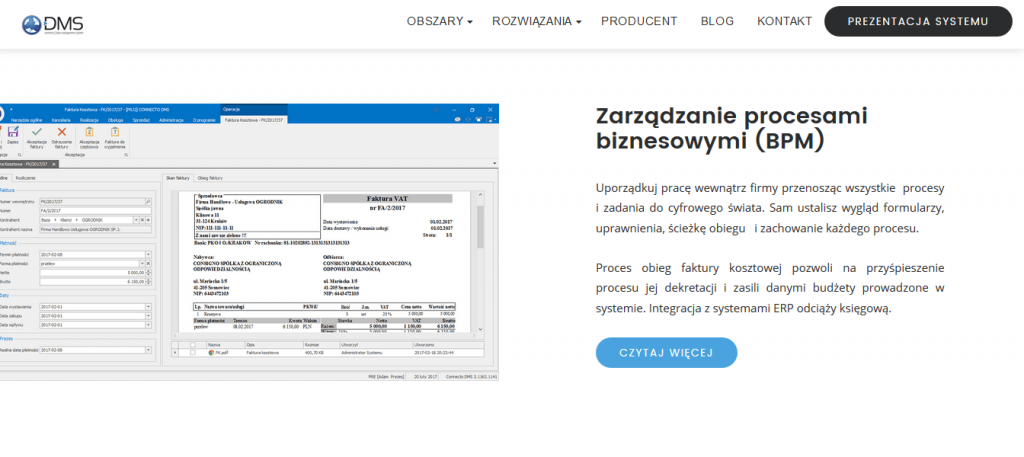
Task: Go to the BLOG menu item
Action: pos(717,21)
